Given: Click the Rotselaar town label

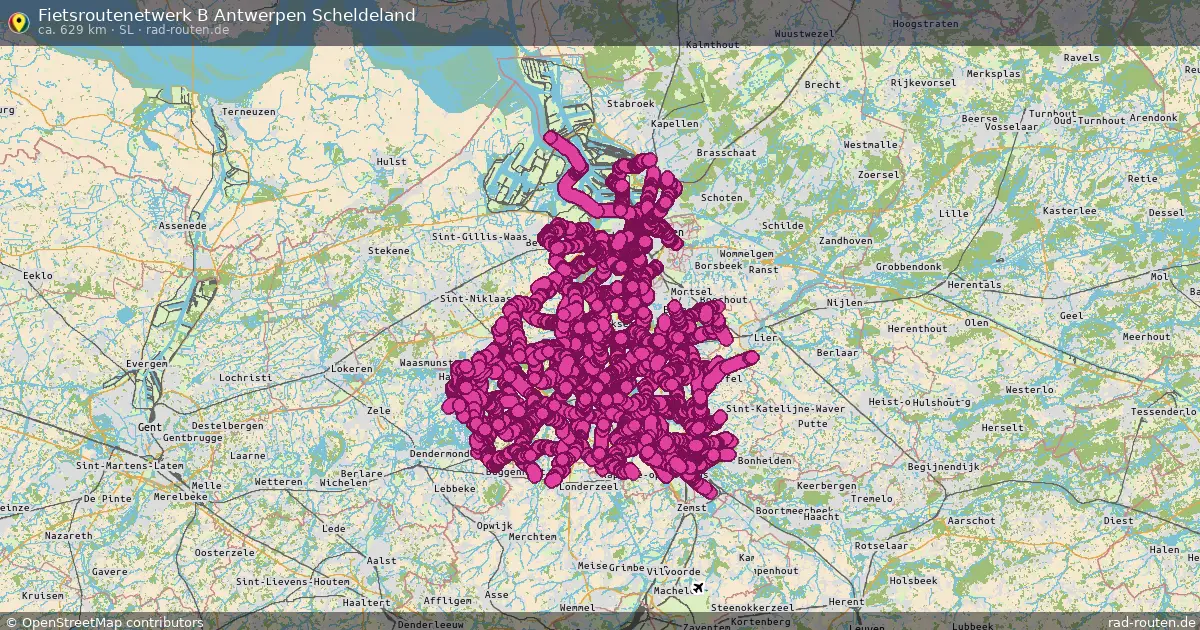Looking at the screenshot, I should 882,546.
